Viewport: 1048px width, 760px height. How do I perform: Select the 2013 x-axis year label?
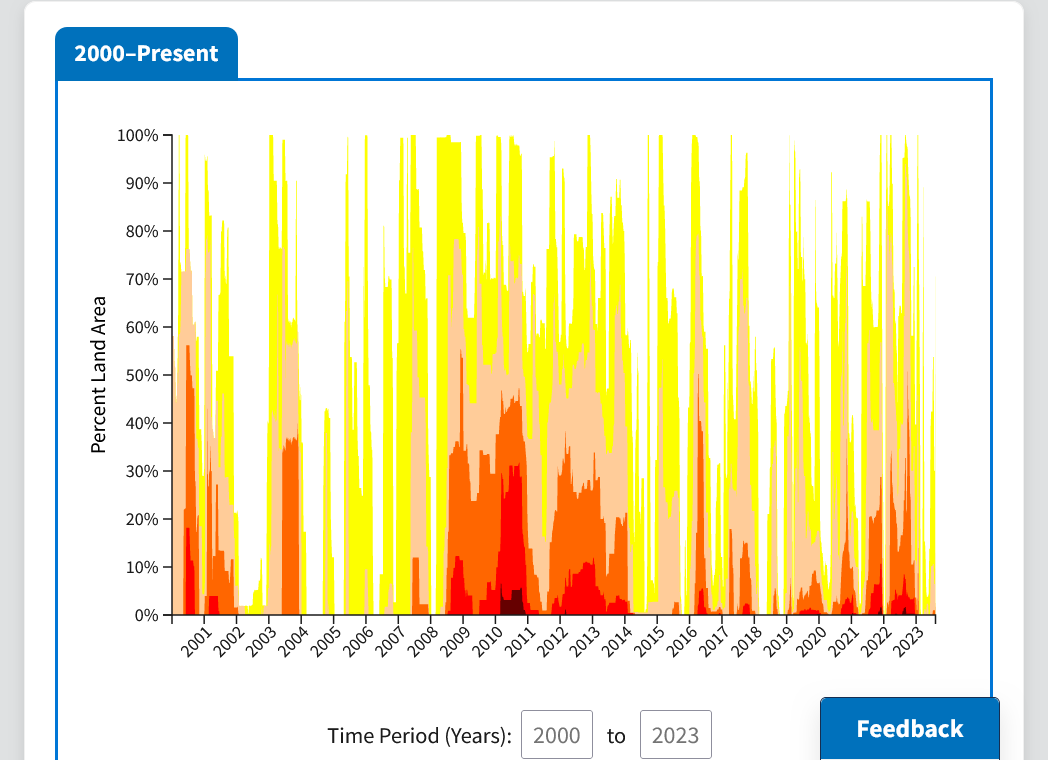[x=585, y=642]
